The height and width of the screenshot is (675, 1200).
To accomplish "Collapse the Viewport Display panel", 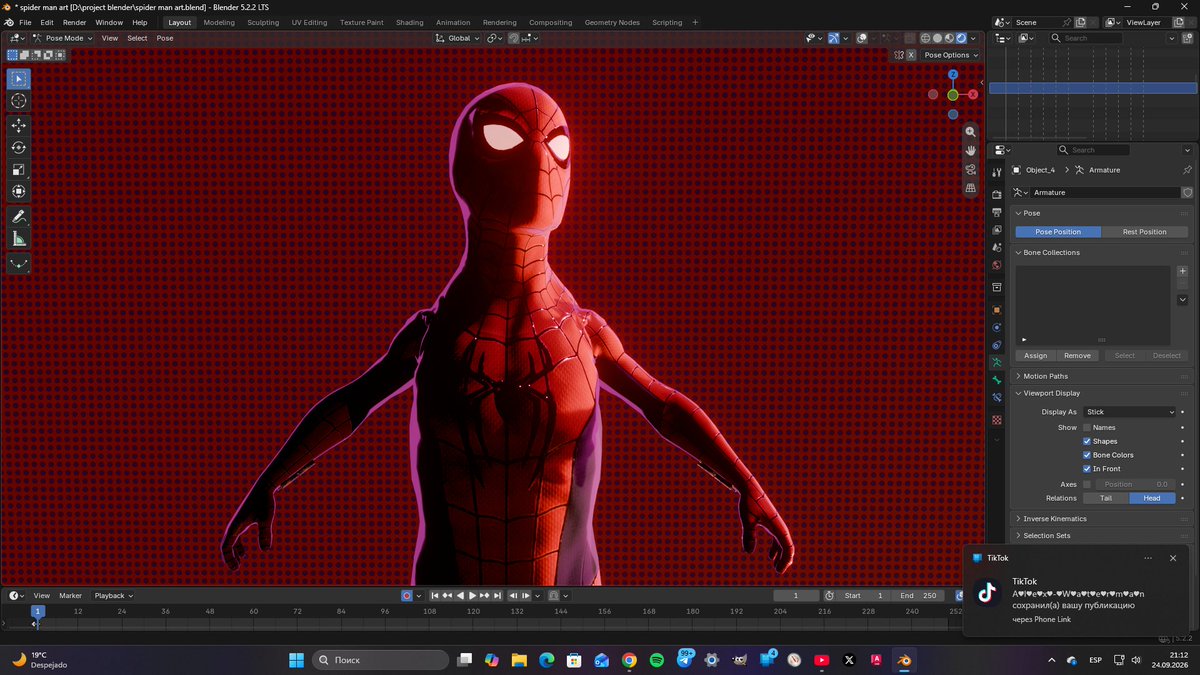I will (1052, 393).
